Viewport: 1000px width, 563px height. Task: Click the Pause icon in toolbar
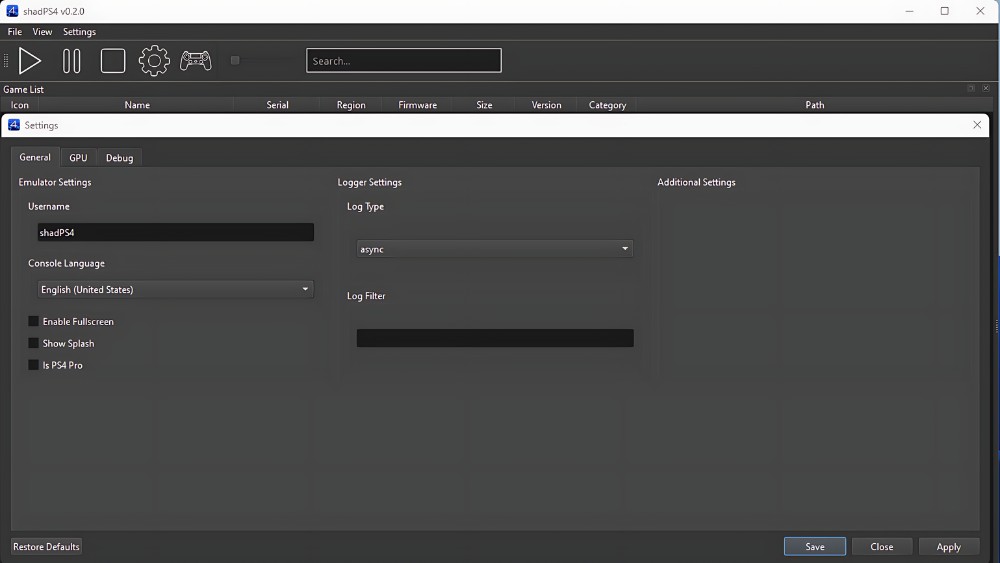coord(71,61)
